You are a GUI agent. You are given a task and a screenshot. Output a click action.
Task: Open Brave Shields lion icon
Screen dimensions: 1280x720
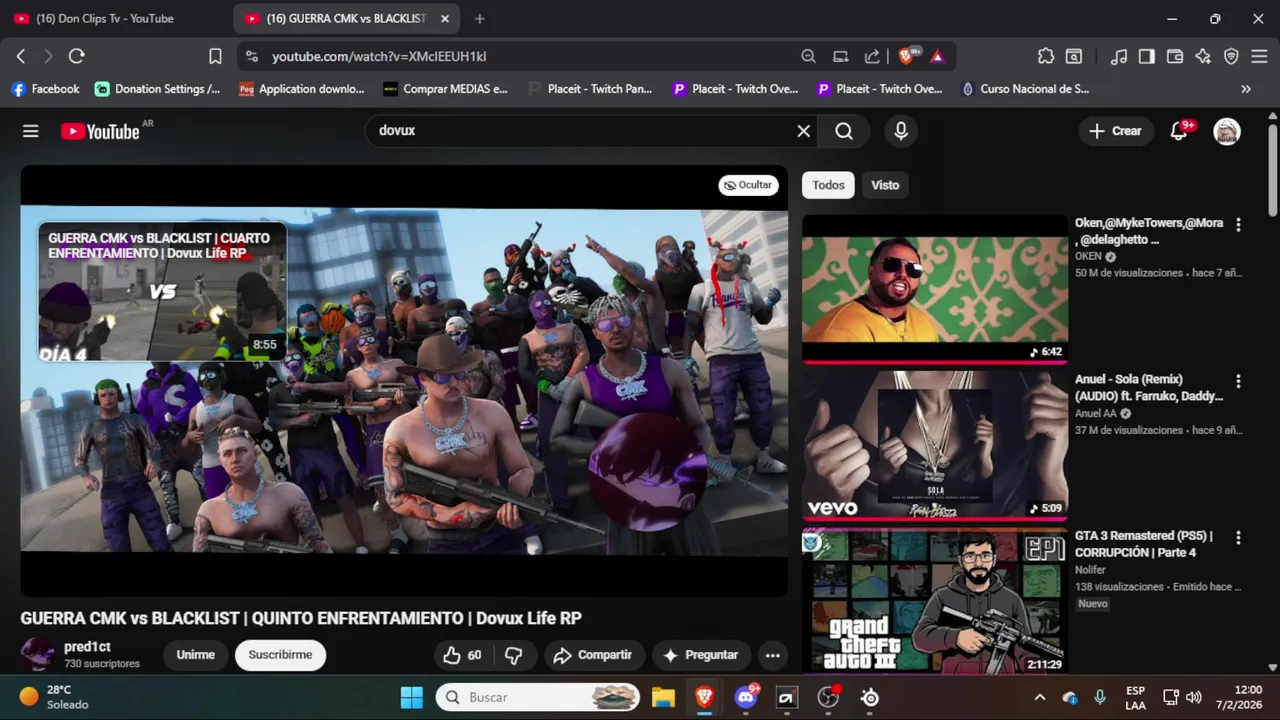[908, 56]
